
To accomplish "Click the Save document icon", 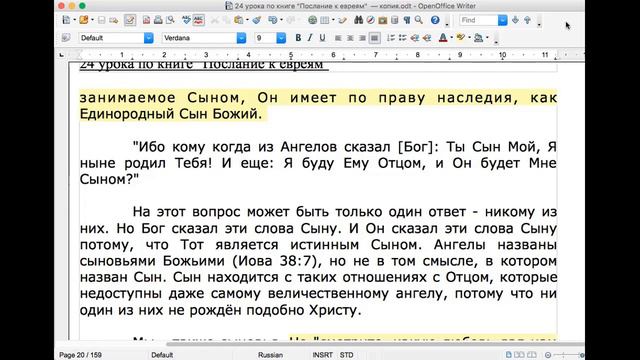I will (x=102, y=20).
